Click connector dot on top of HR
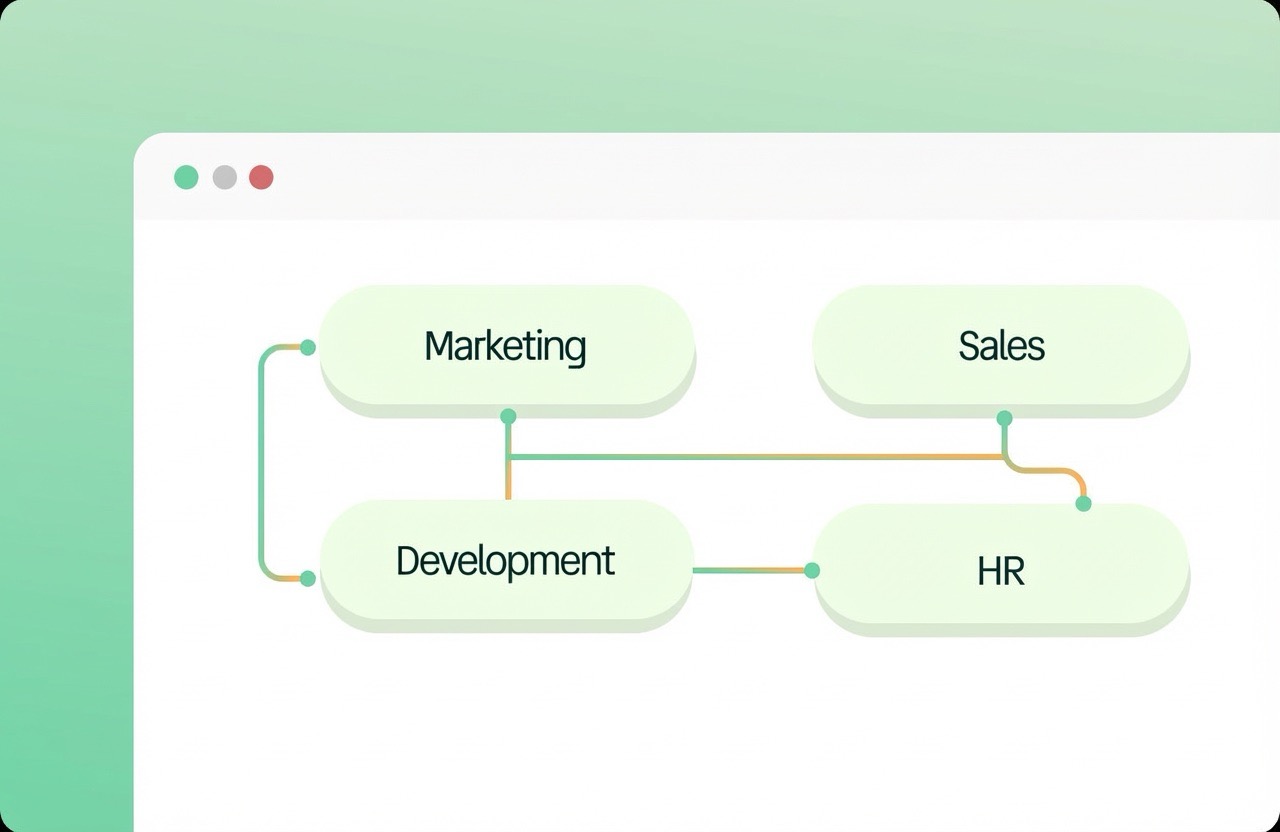This screenshot has width=1280, height=832. click(x=1083, y=503)
